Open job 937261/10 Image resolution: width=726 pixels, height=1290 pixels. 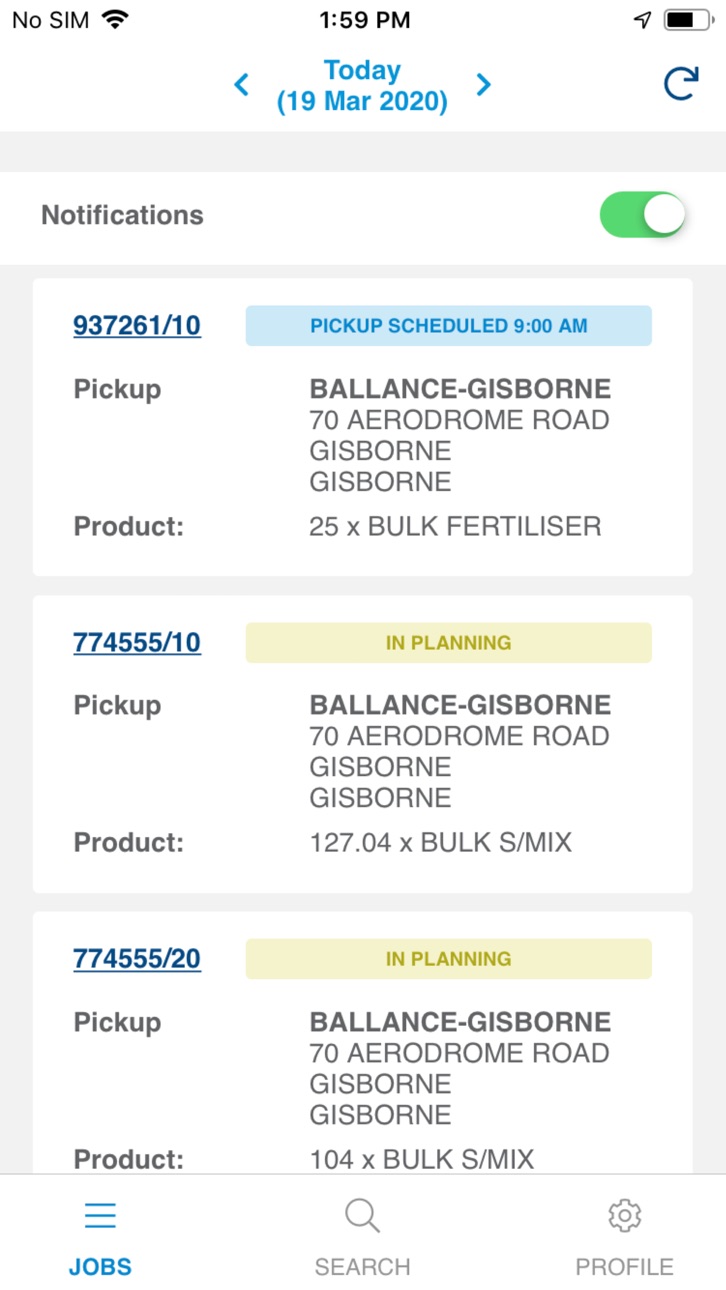[137, 326]
